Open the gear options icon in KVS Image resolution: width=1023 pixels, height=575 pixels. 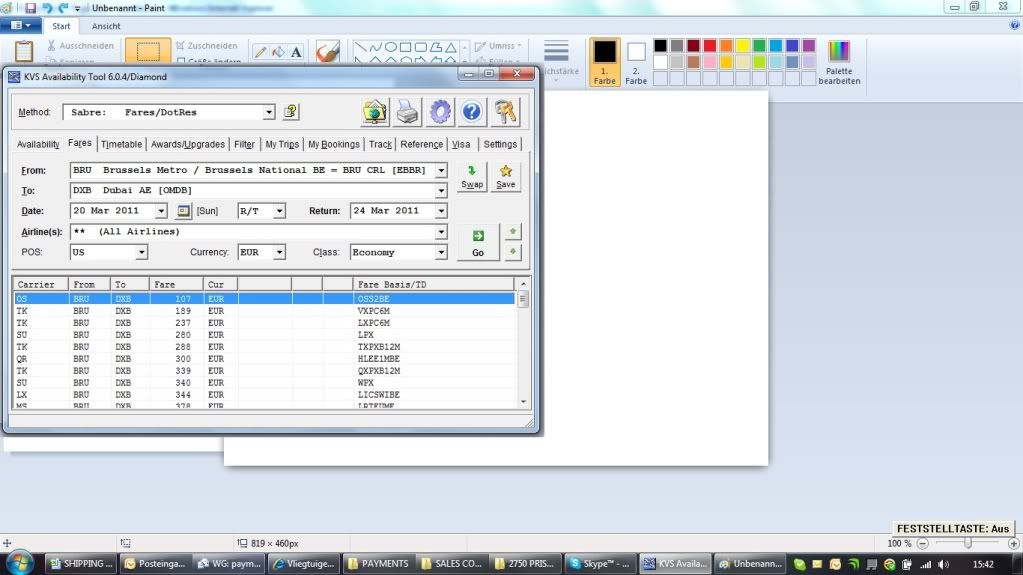pos(440,112)
